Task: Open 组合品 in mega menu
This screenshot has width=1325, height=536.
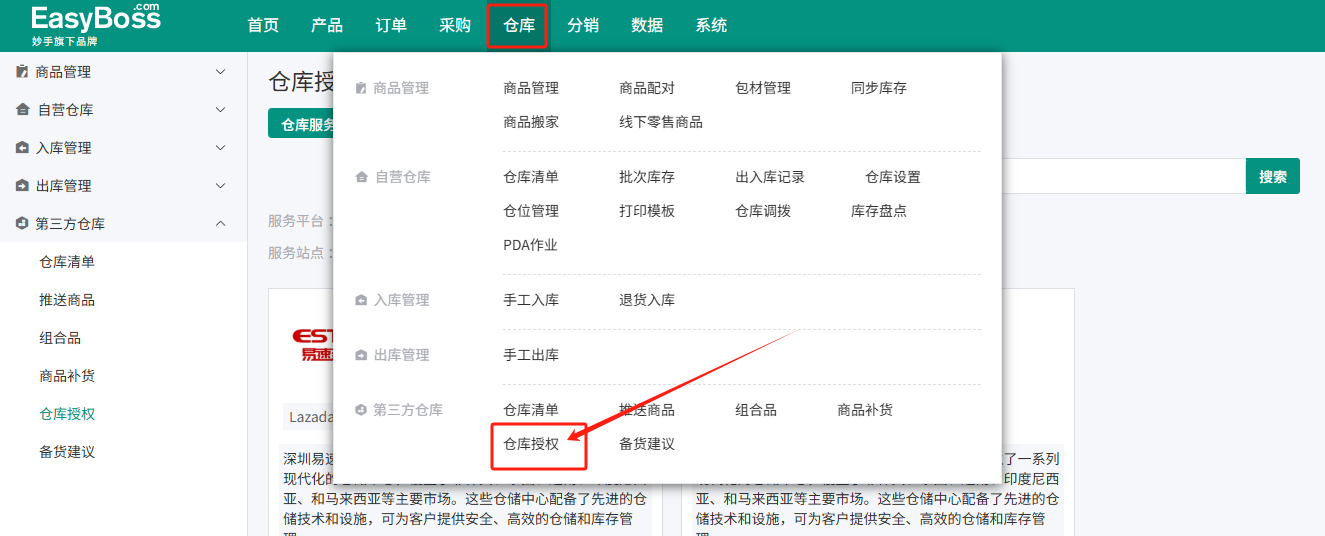Action: pos(756,410)
